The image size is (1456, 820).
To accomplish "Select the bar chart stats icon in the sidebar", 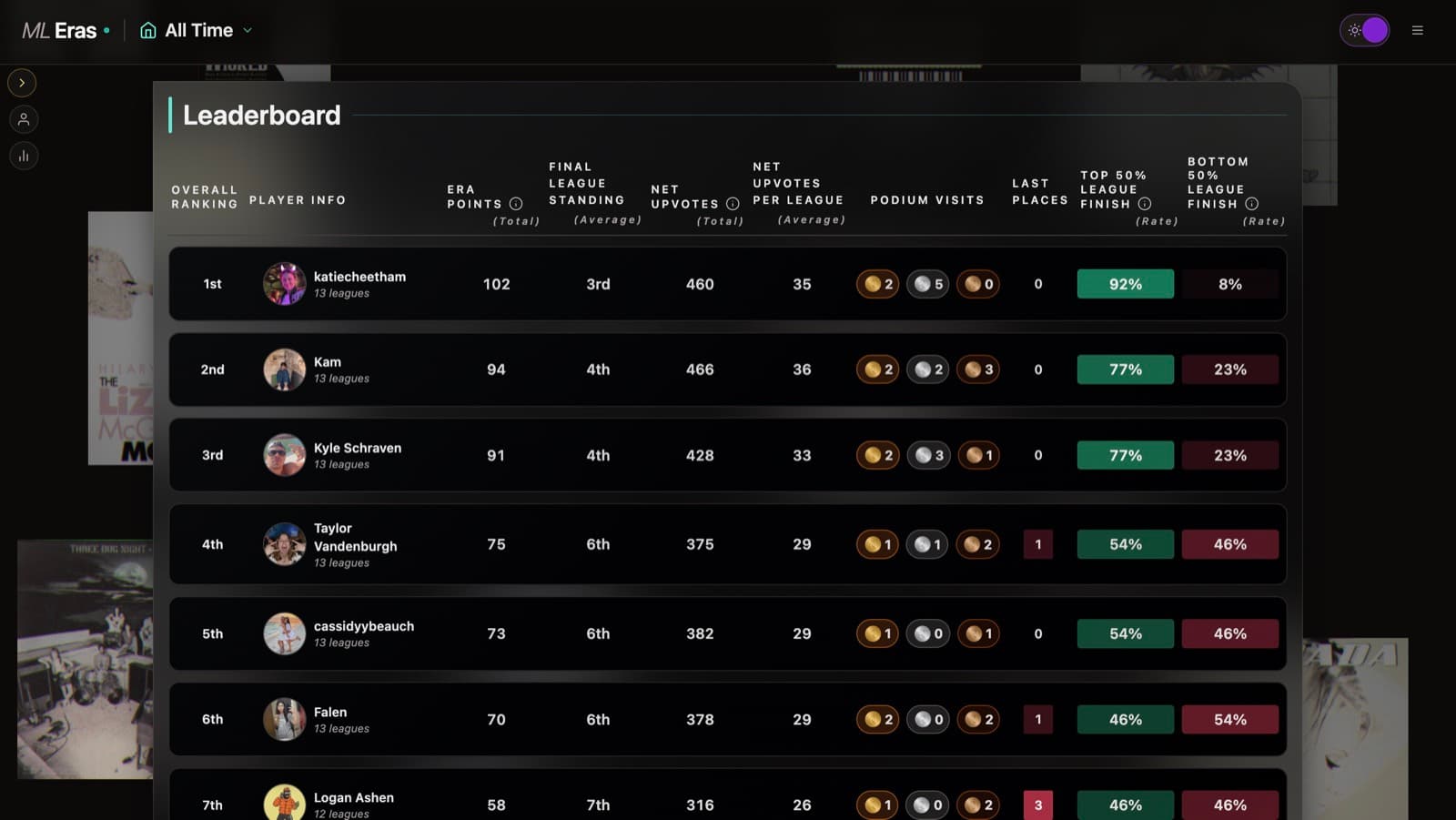I will [23, 156].
